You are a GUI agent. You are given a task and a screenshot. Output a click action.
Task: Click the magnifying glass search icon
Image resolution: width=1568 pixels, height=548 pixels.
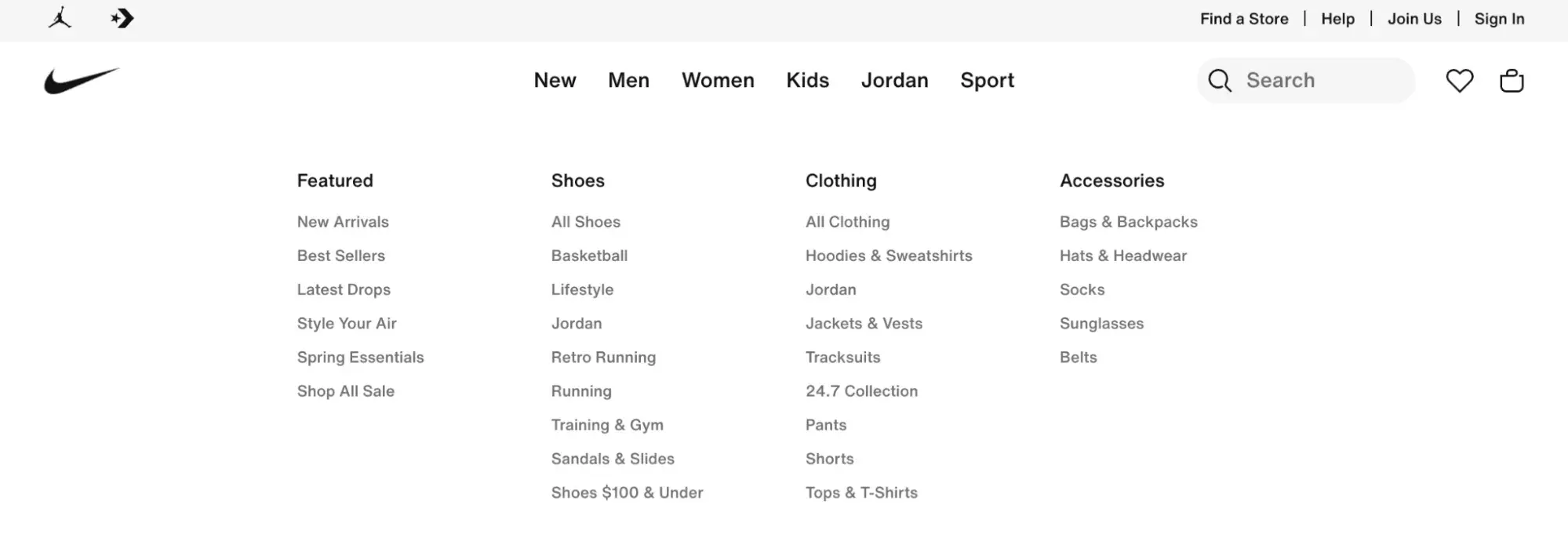click(1219, 81)
